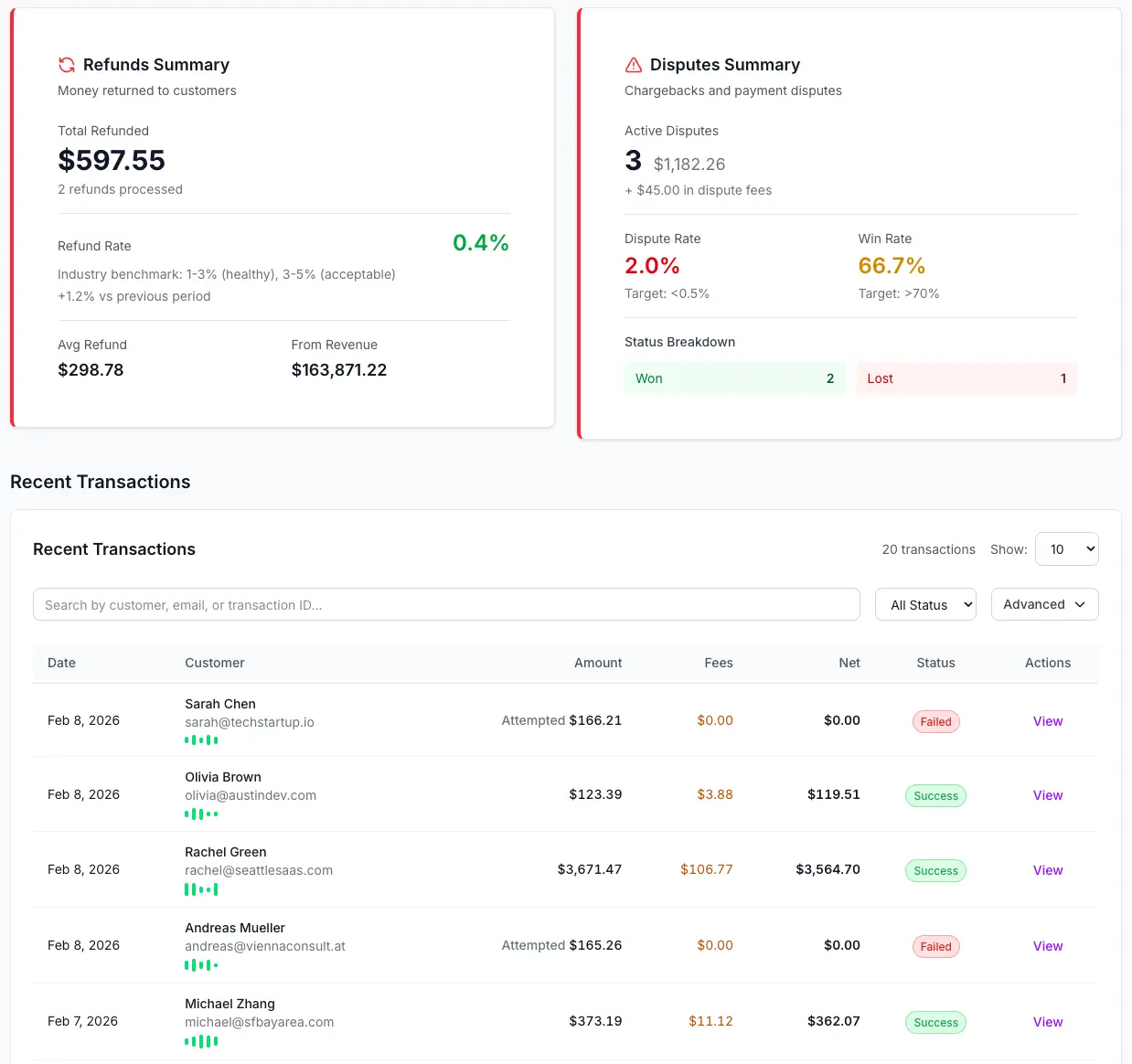
Task: Click the $298.78 average refund value
Action: [91, 370]
